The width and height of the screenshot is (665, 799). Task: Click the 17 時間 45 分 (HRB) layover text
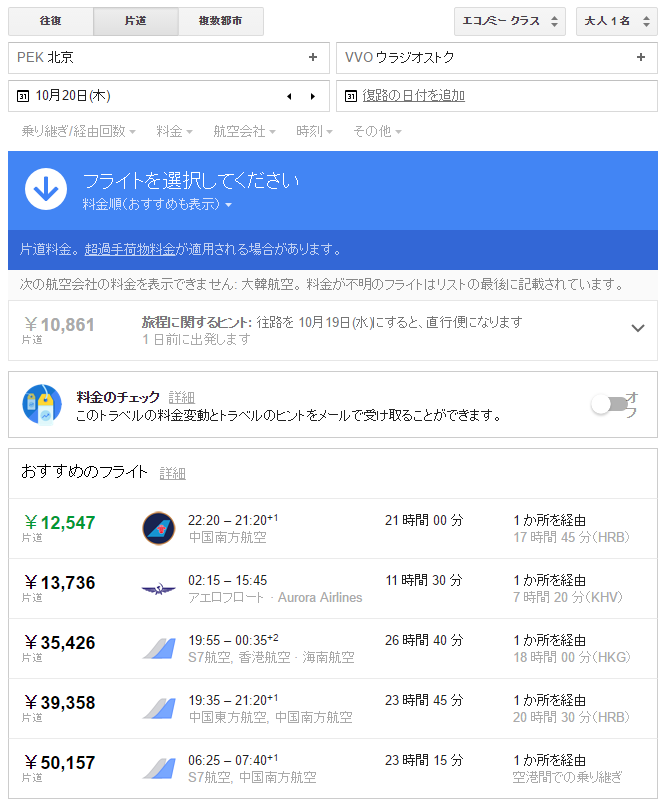pyautogui.click(x=571, y=537)
